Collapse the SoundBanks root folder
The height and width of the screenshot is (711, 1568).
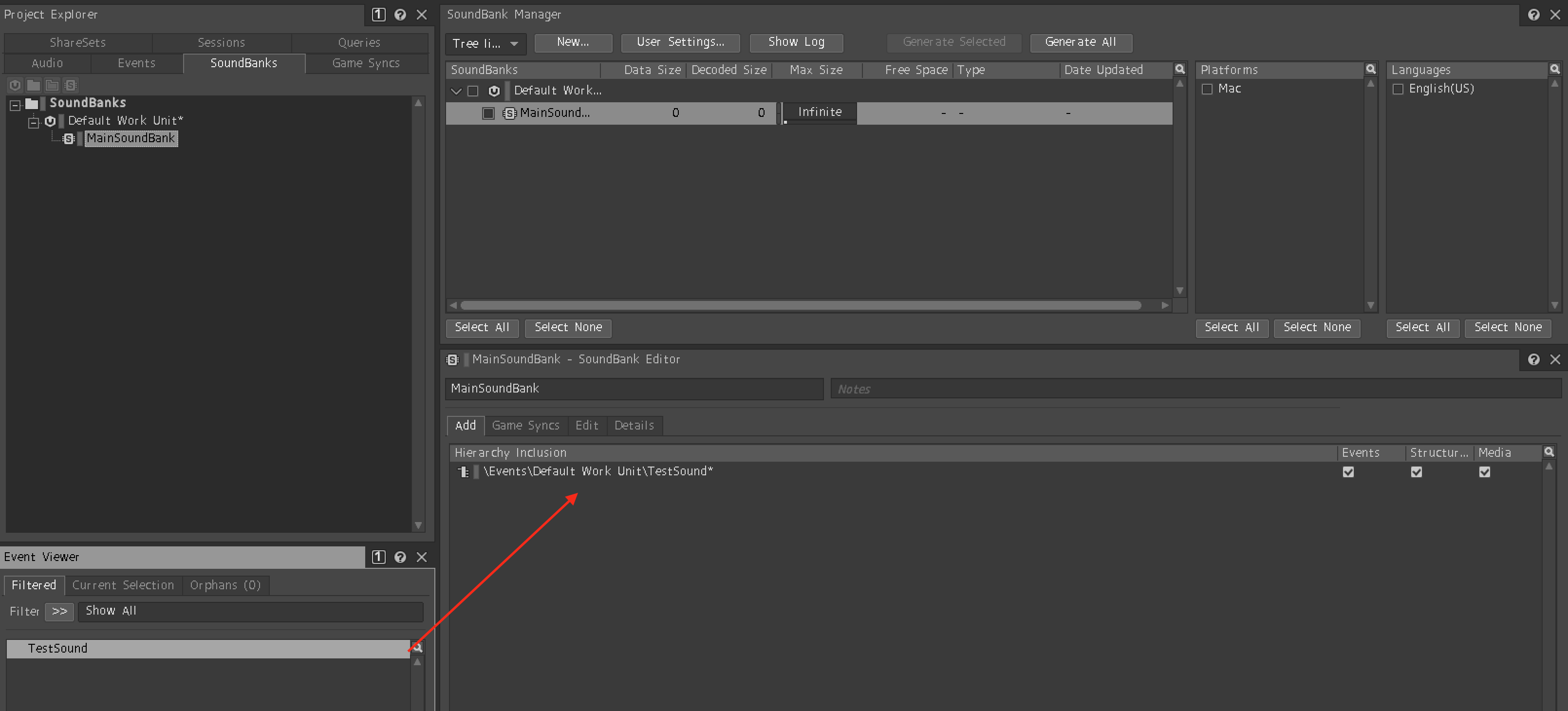tap(15, 105)
